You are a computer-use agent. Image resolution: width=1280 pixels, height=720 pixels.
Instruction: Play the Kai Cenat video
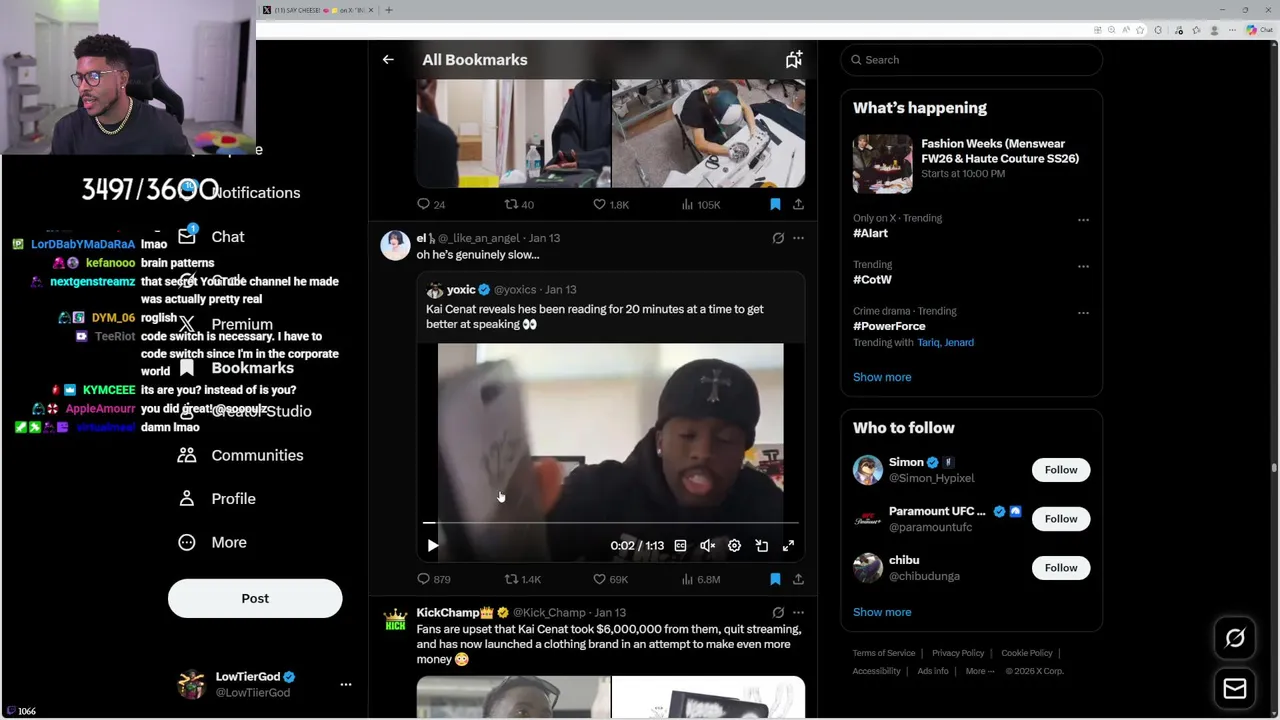432,545
